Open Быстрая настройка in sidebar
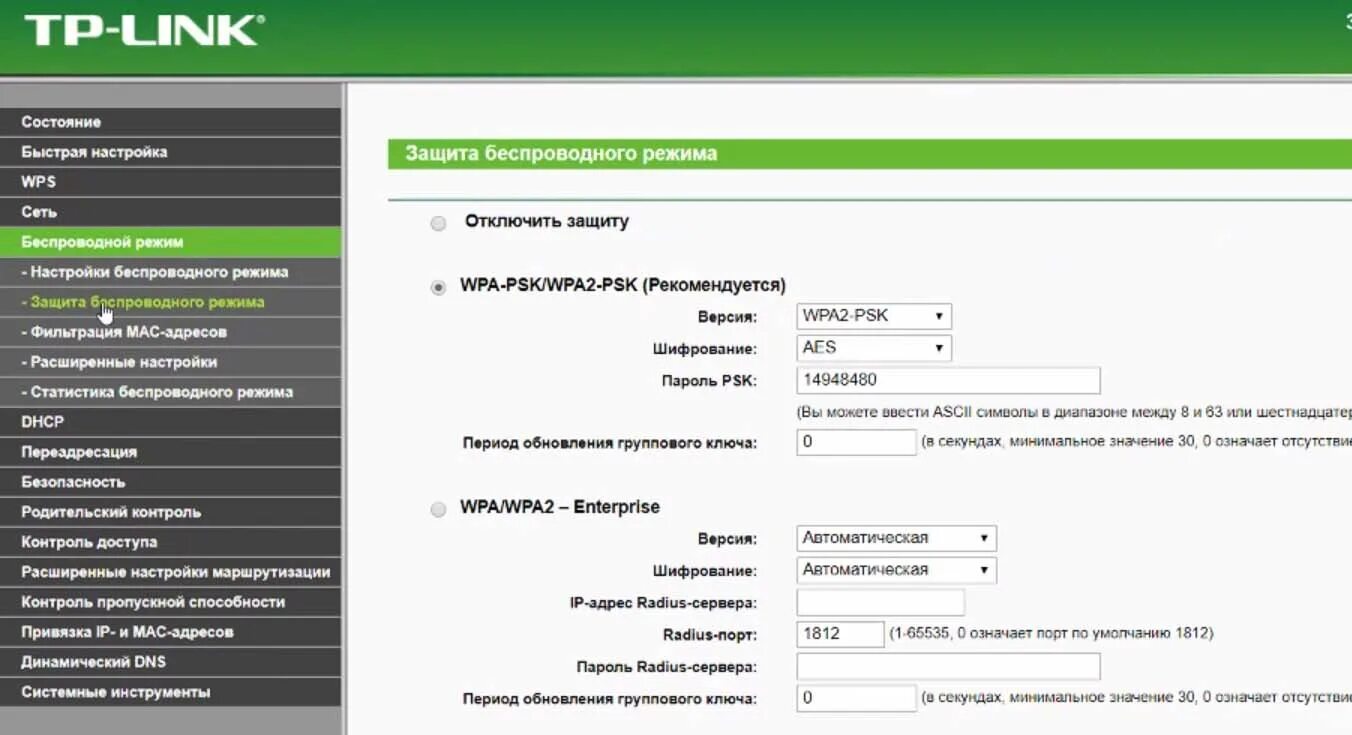This screenshot has height=735, width=1352. tap(170, 152)
